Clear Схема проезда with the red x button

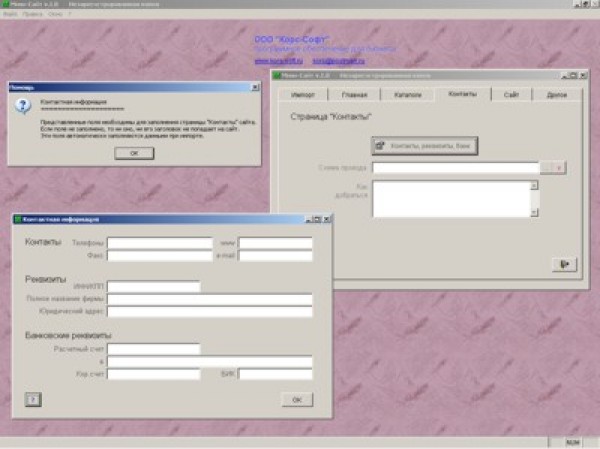click(x=559, y=168)
